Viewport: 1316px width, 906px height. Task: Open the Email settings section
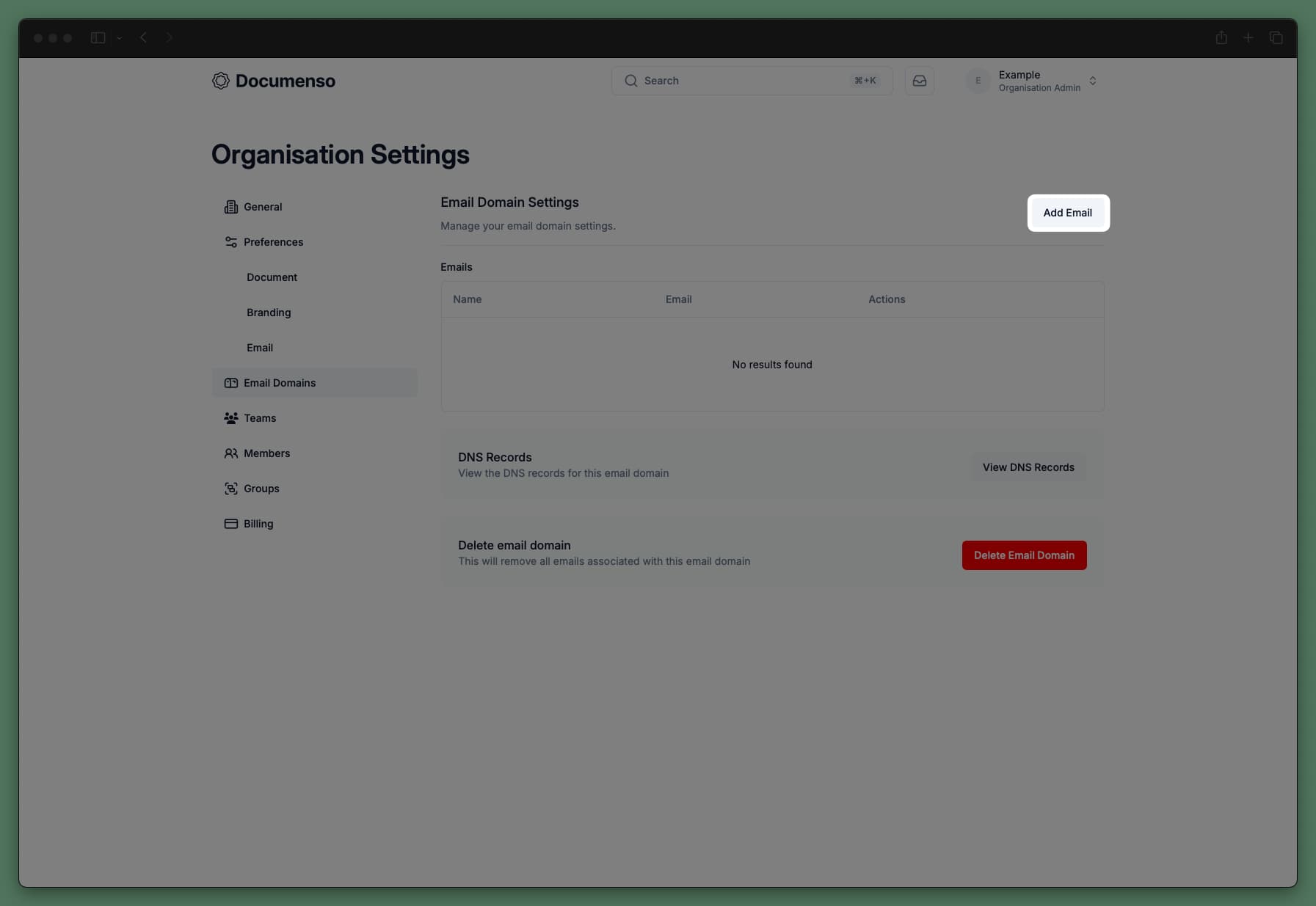tap(260, 348)
